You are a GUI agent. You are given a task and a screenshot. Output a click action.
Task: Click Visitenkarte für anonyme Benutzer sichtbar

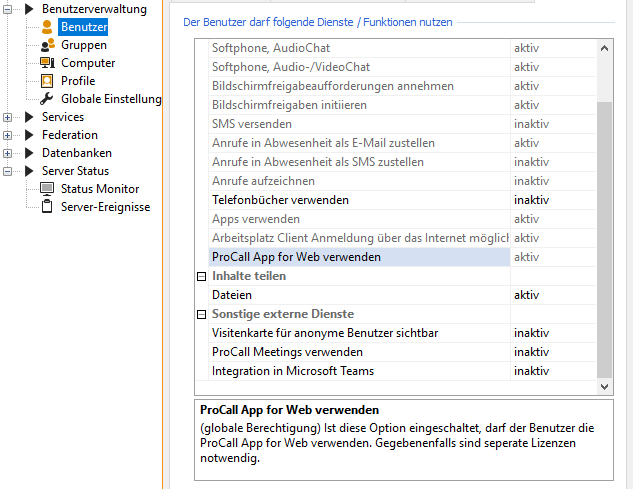point(311,333)
